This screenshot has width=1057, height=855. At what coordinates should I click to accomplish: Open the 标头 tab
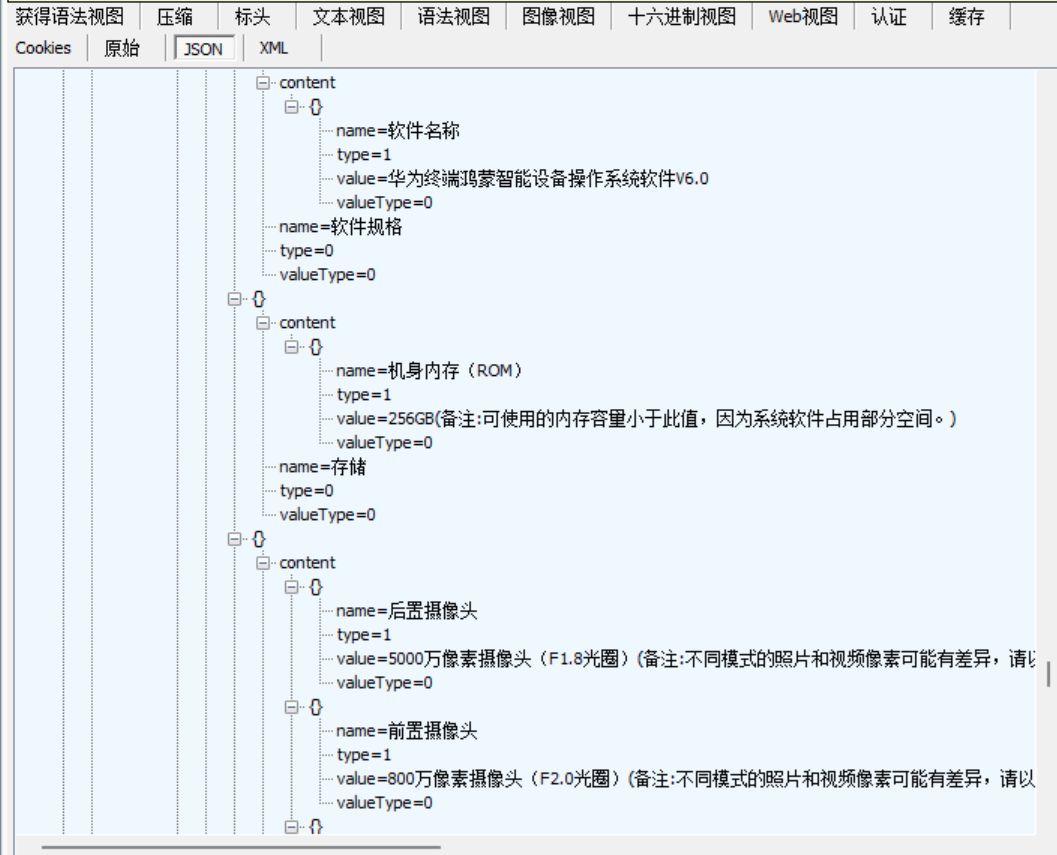[x=252, y=16]
